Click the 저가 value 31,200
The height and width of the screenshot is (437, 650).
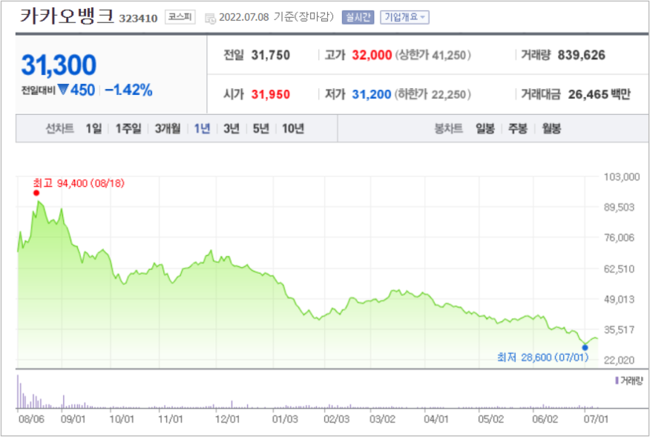371,95
